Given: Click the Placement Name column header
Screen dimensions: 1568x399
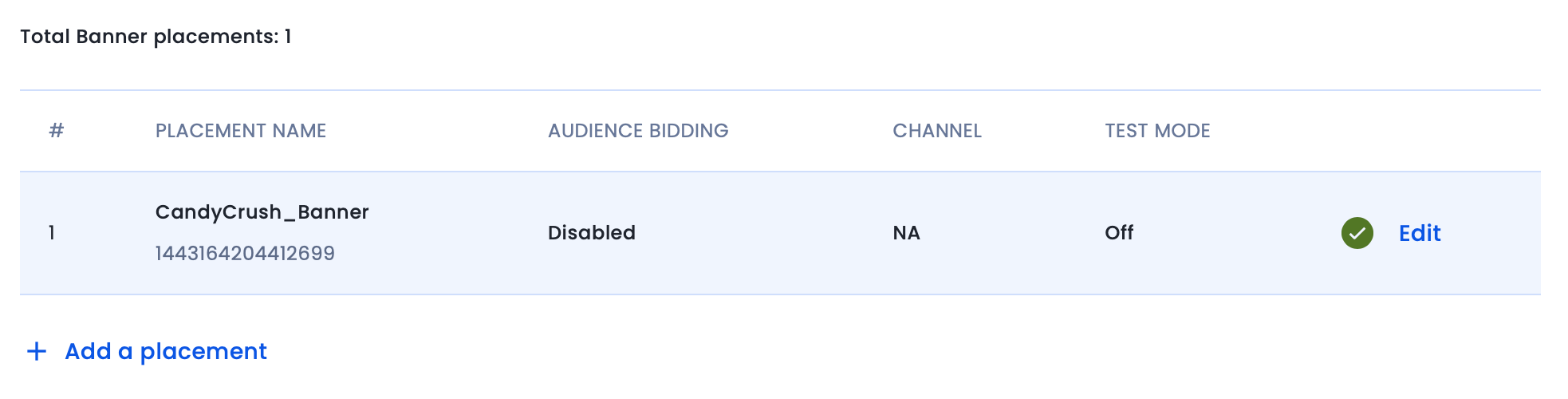Looking at the screenshot, I should coord(241,131).
